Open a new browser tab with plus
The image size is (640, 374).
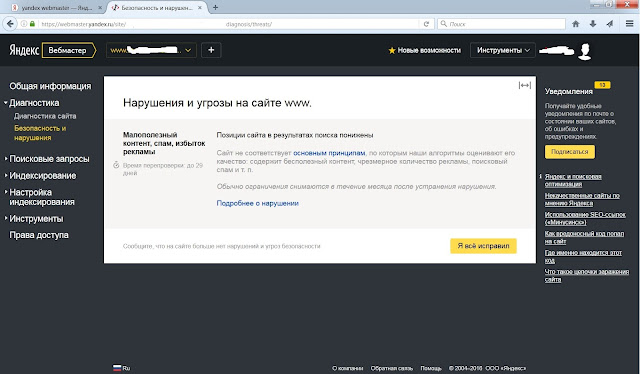[x=215, y=7]
